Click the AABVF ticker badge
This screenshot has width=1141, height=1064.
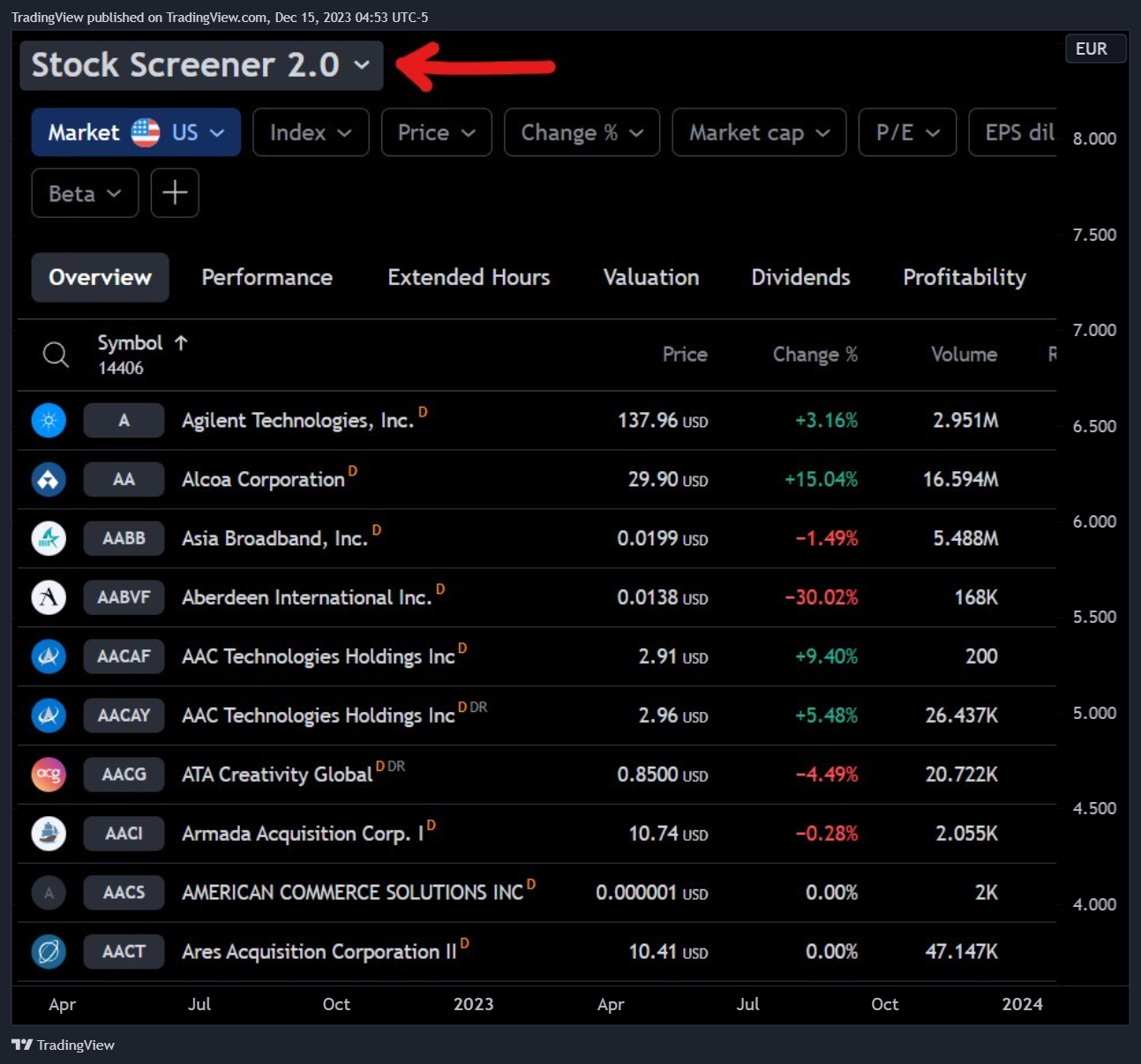click(124, 597)
